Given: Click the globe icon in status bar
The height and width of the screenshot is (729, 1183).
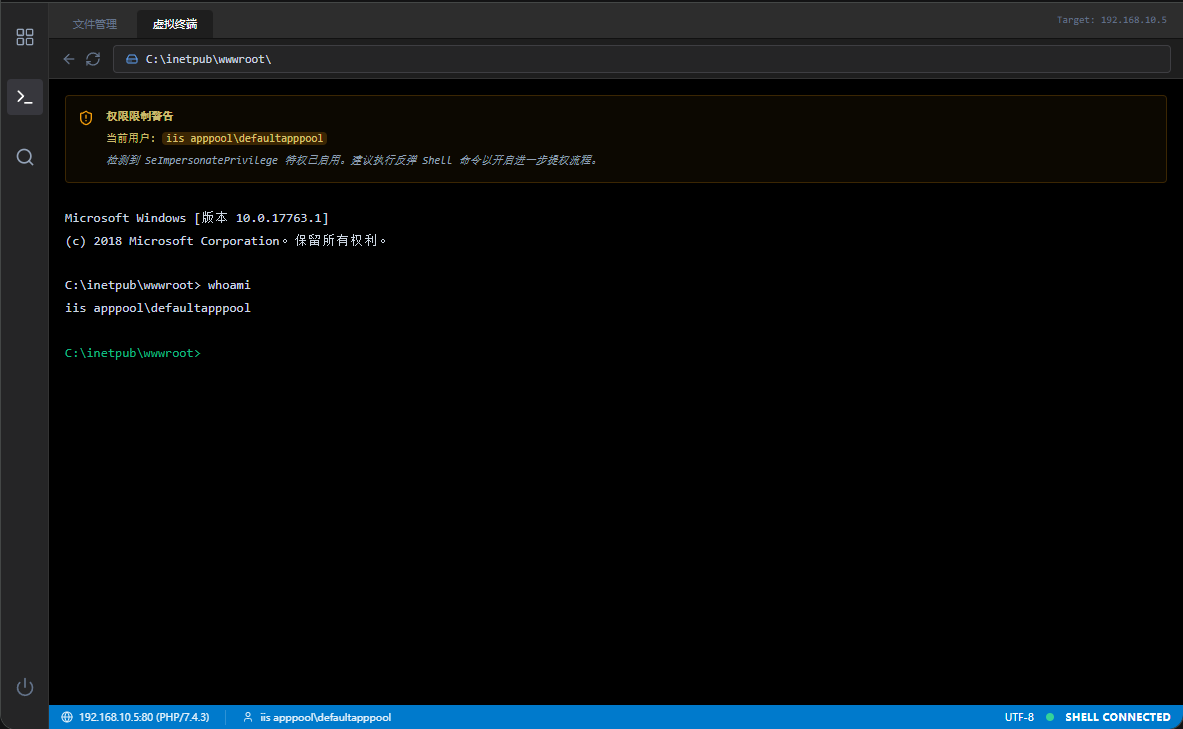Looking at the screenshot, I should (x=67, y=717).
